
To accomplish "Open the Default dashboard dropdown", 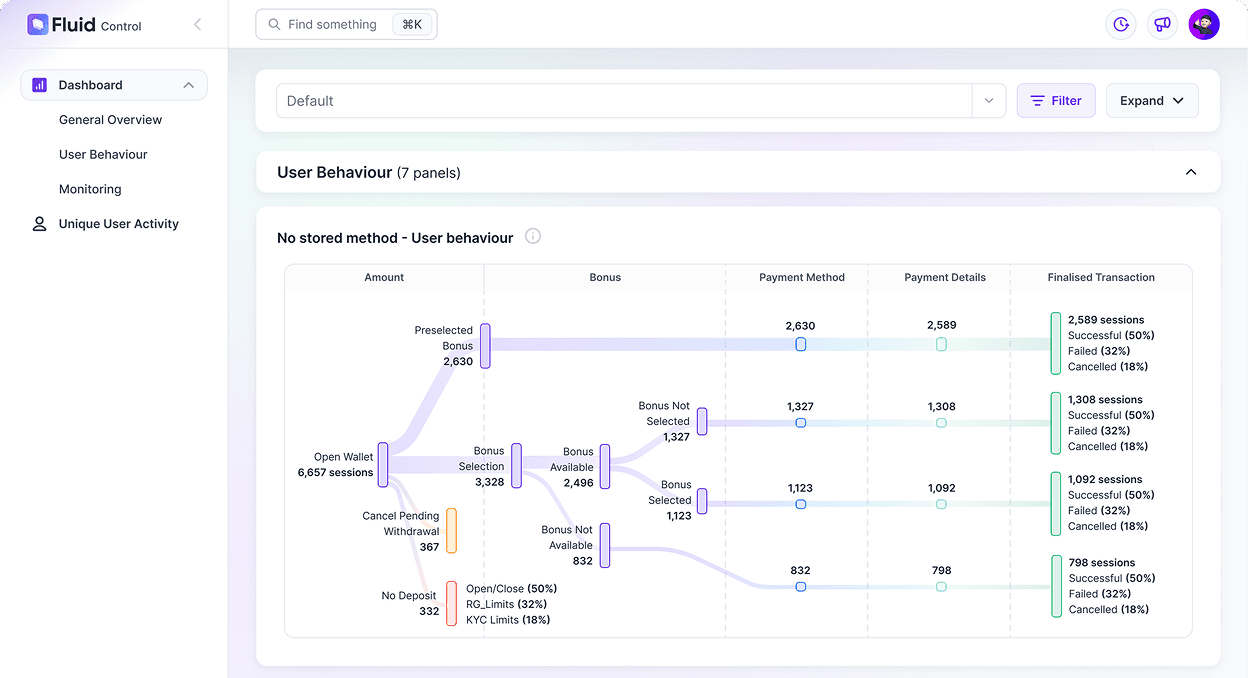I will 988,100.
